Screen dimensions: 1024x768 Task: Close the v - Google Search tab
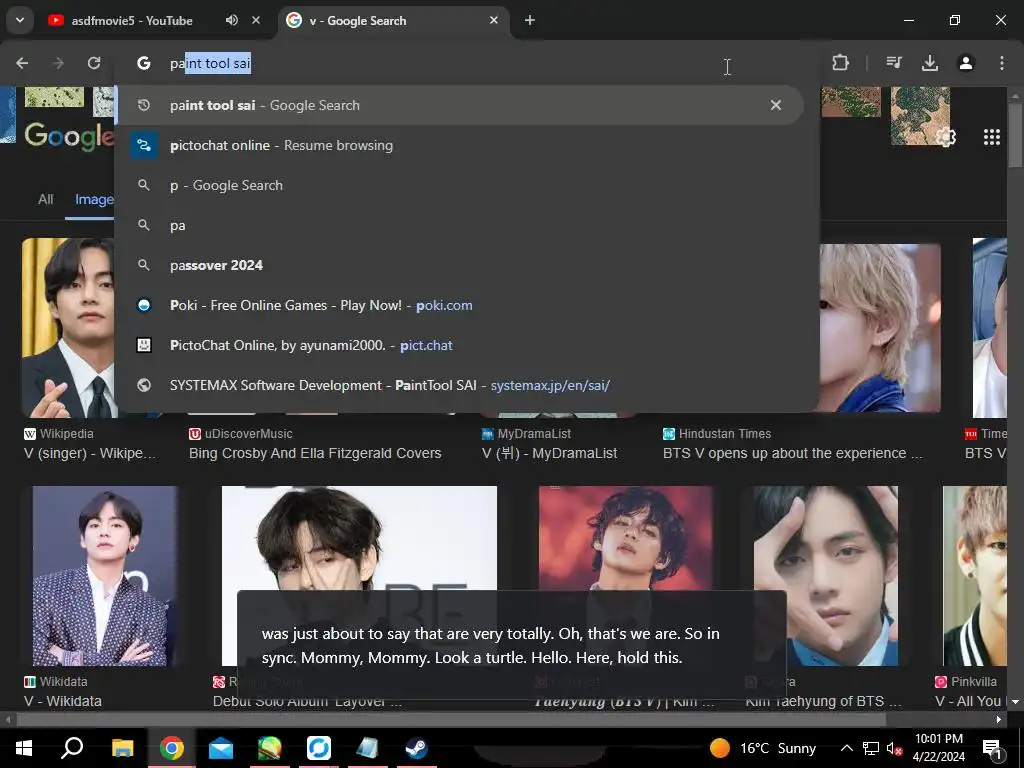494,20
